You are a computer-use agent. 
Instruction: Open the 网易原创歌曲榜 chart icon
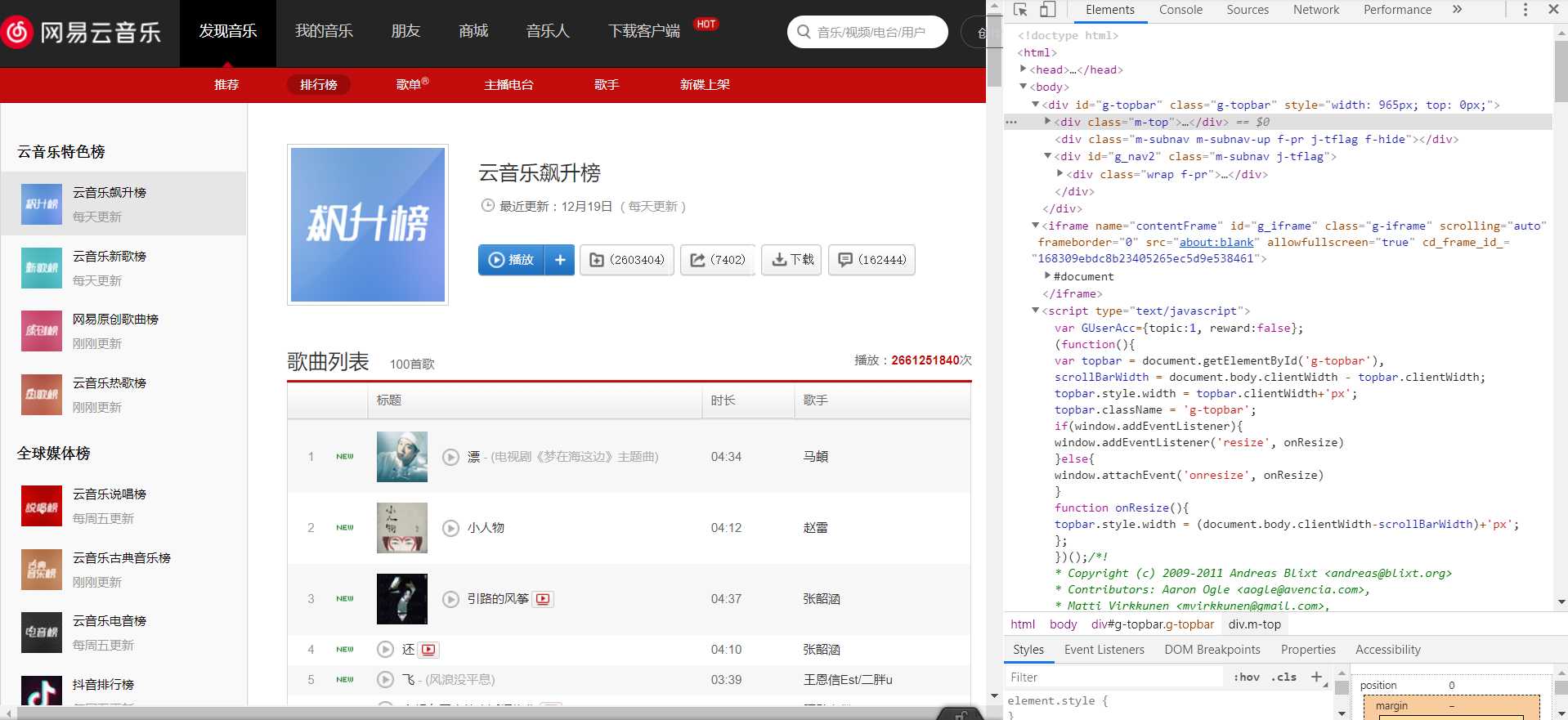click(x=42, y=331)
